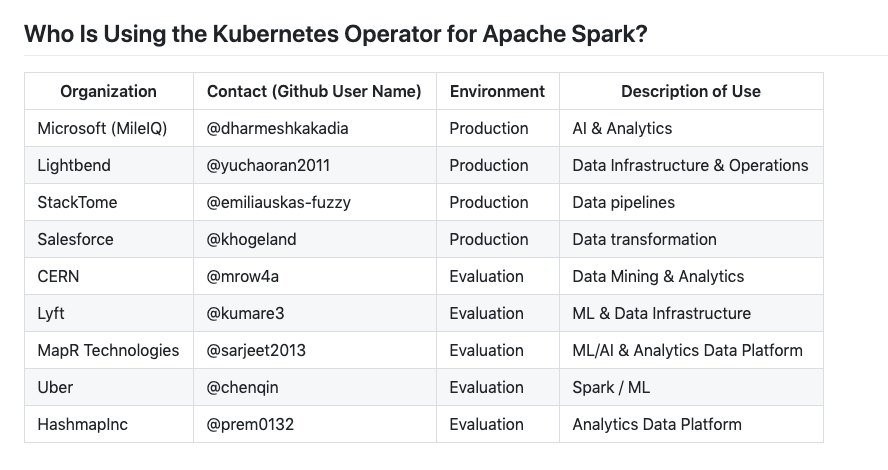Click the '@yuchaoran2011' contact
The height and width of the screenshot is (470, 888).
coord(268,165)
